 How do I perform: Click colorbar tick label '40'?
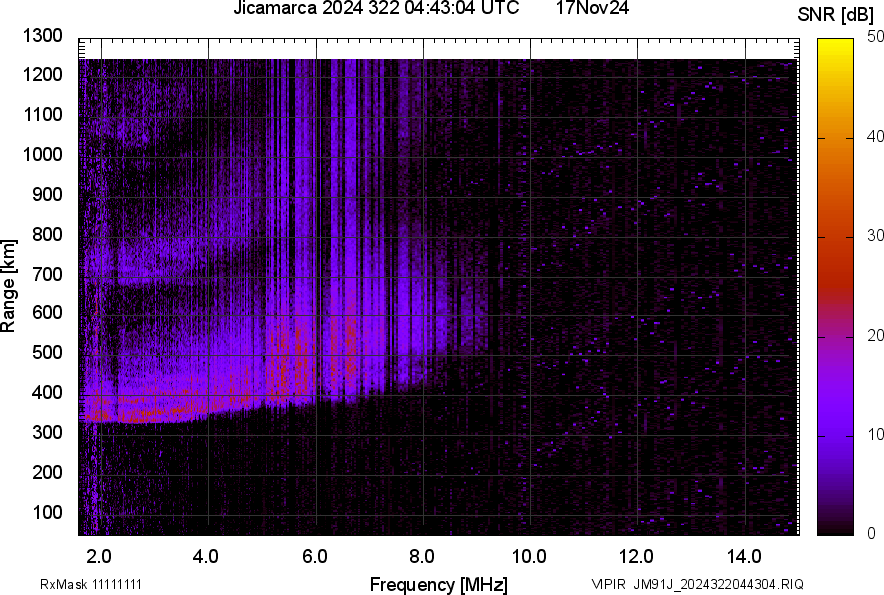click(x=875, y=136)
